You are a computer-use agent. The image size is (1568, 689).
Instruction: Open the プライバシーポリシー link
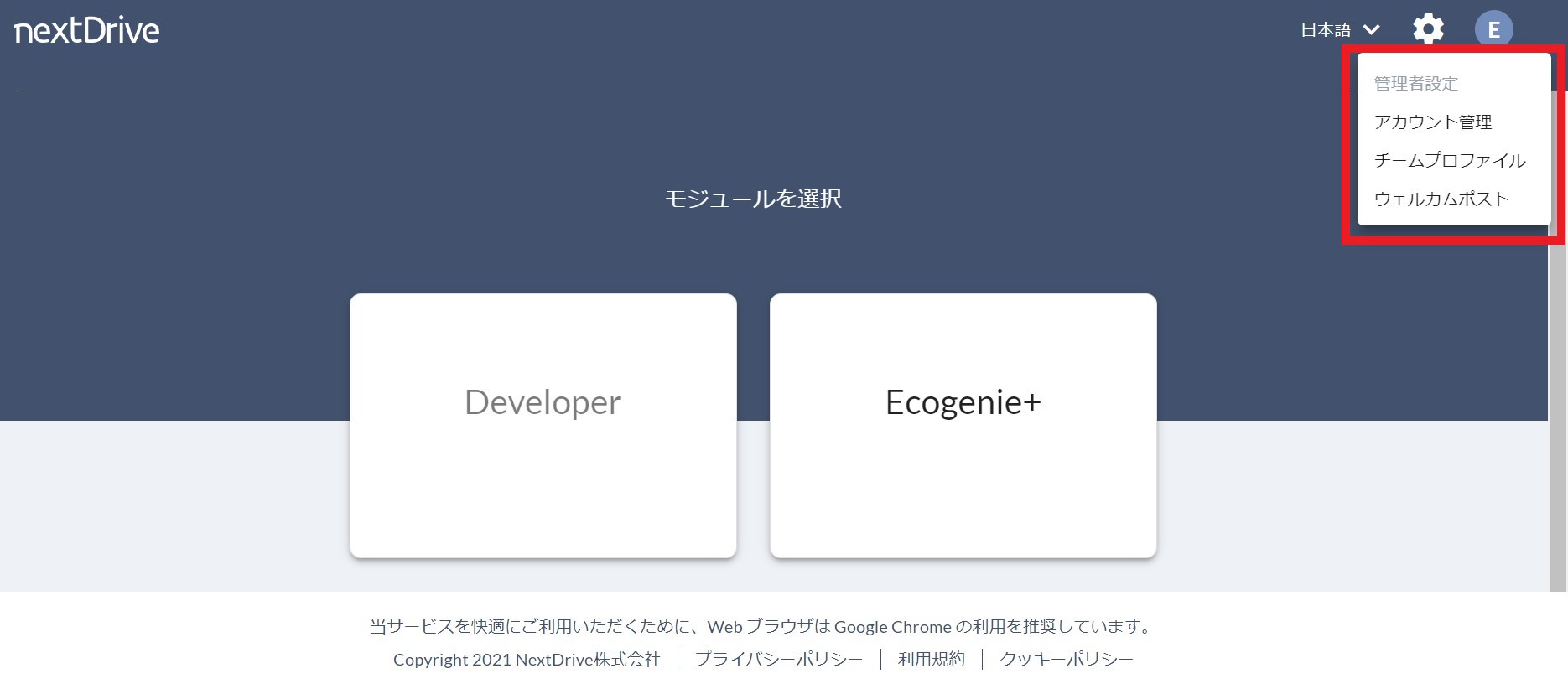pos(778,660)
